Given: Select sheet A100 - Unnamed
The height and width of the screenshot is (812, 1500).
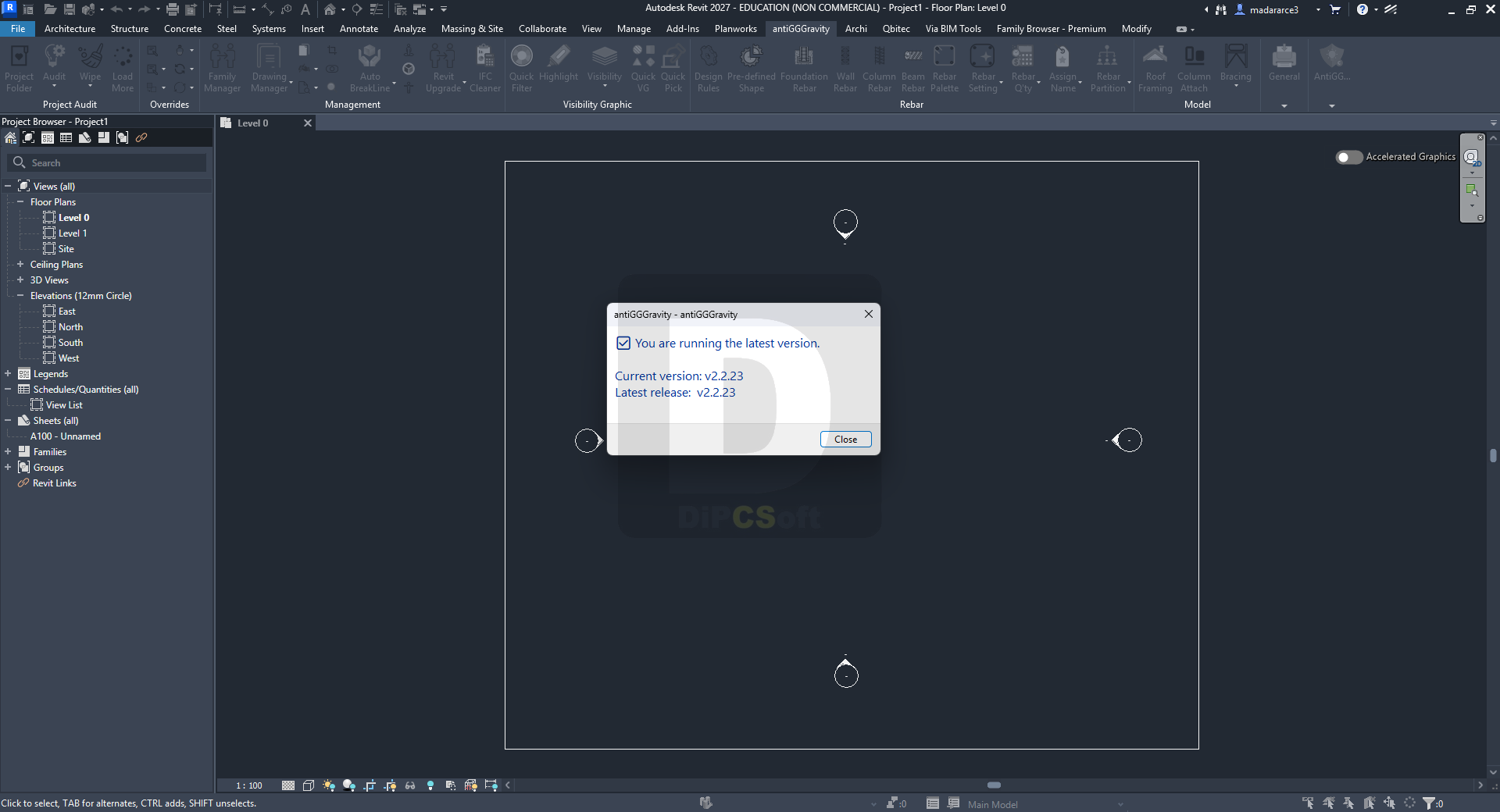Looking at the screenshot, I should pos(66,436).
